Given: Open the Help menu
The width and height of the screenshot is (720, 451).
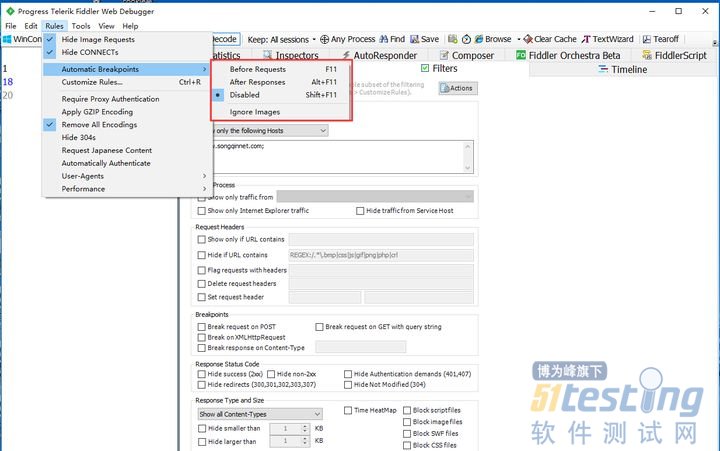Looking at the screenshot, I should (130, 26).
